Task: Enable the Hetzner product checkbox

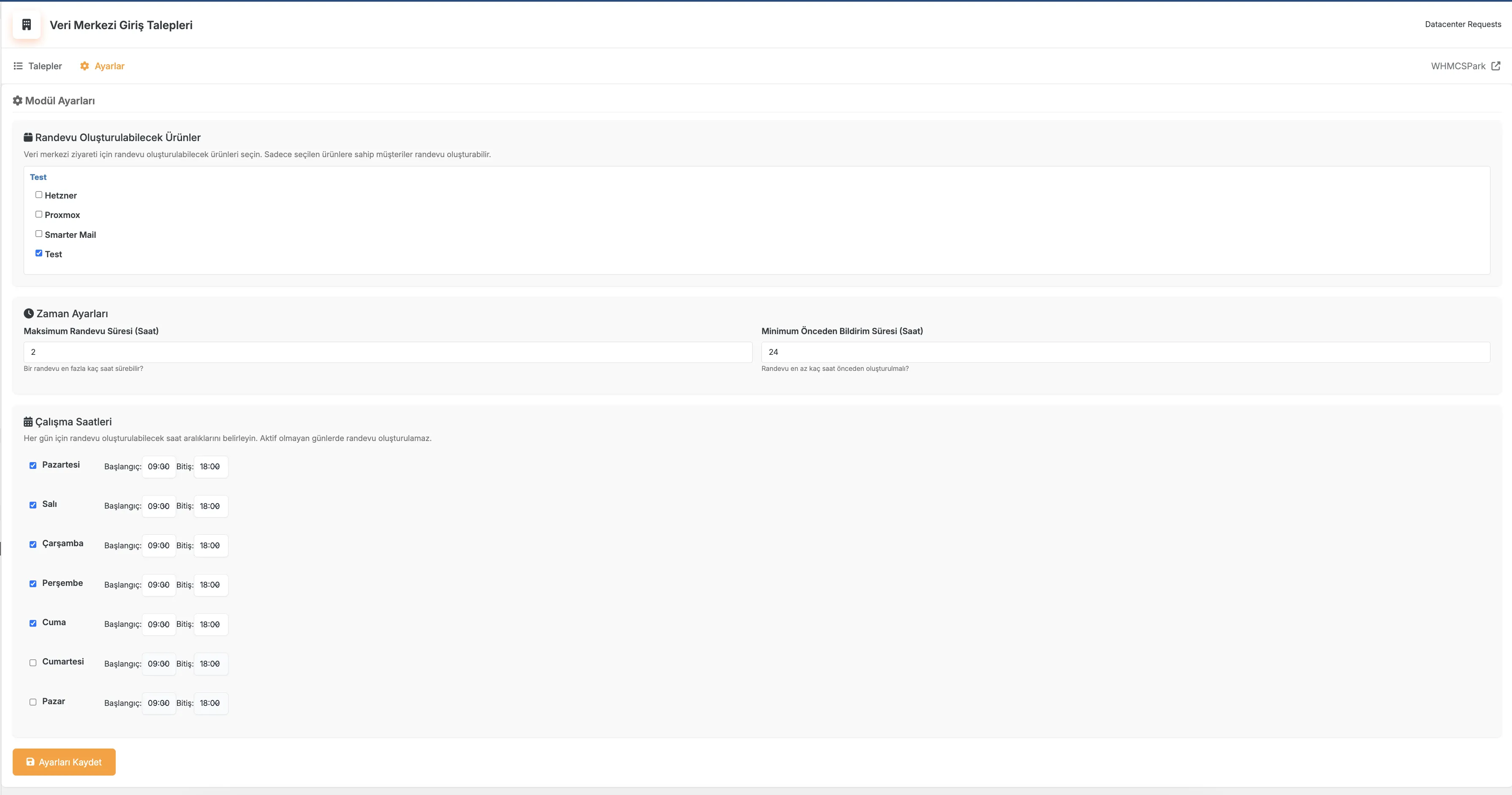Action: [39, 194]
